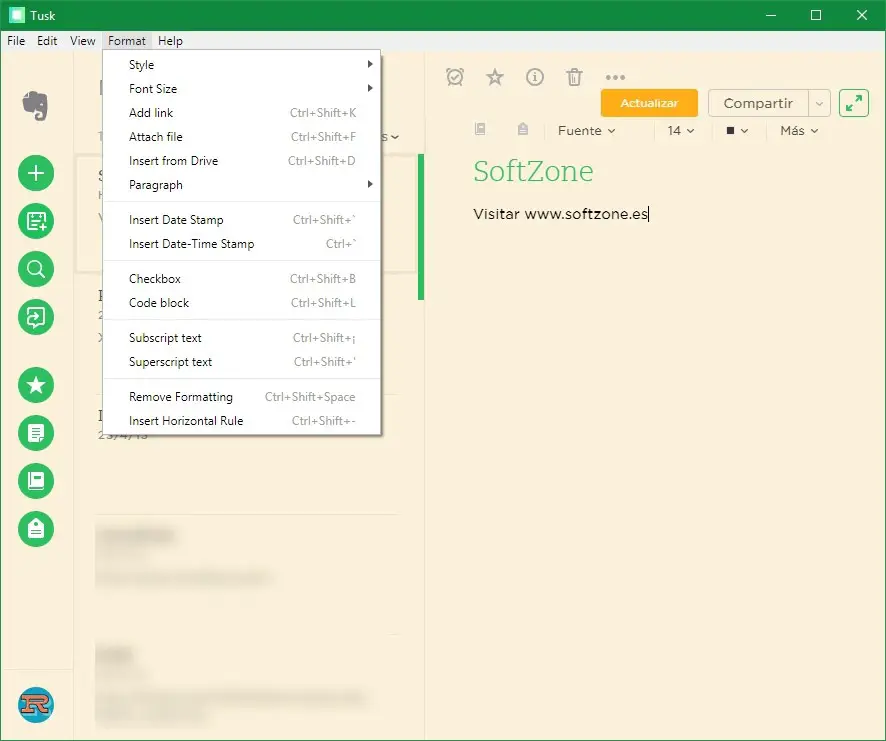886x741 pixels.
Task: Open the account avatar icon
Action: click(x=36, y=705)
